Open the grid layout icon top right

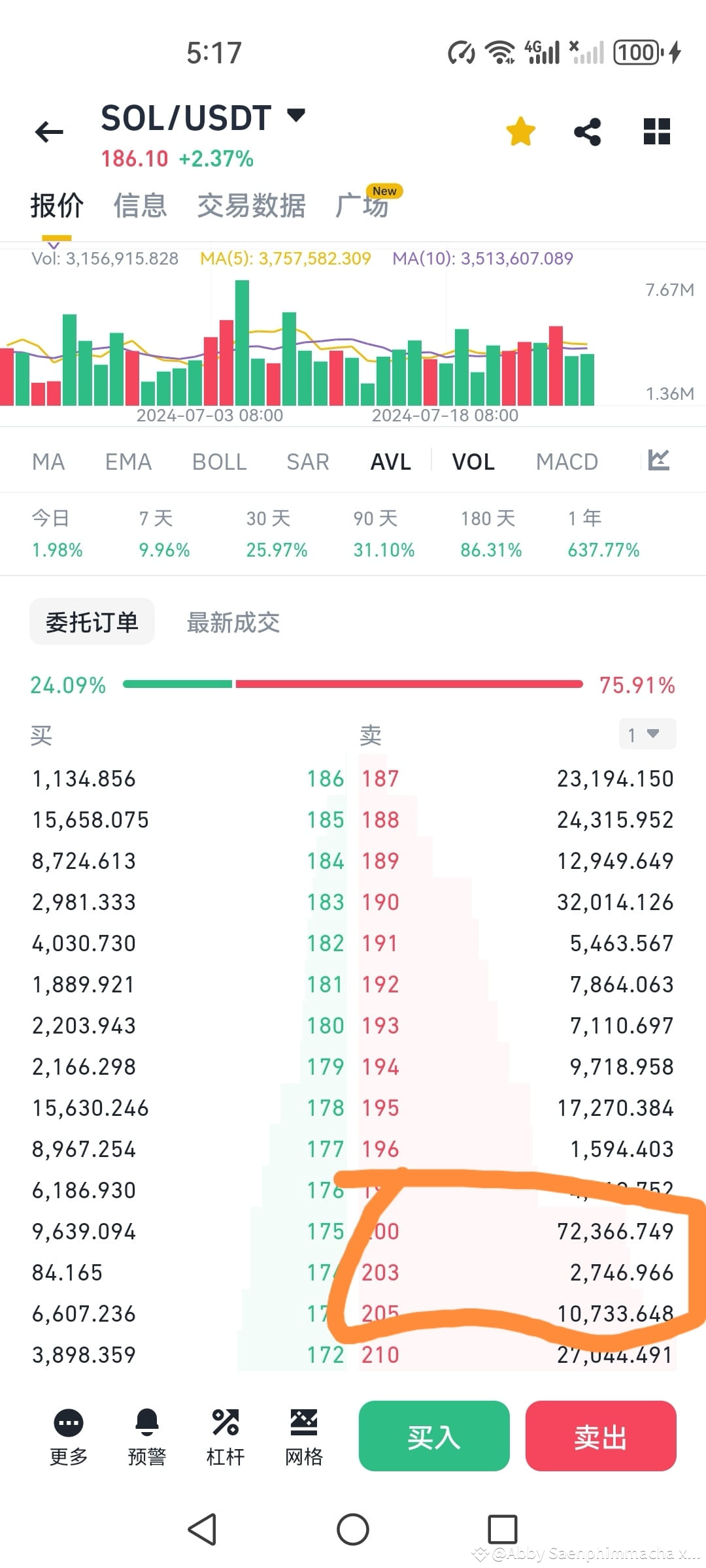656,131
